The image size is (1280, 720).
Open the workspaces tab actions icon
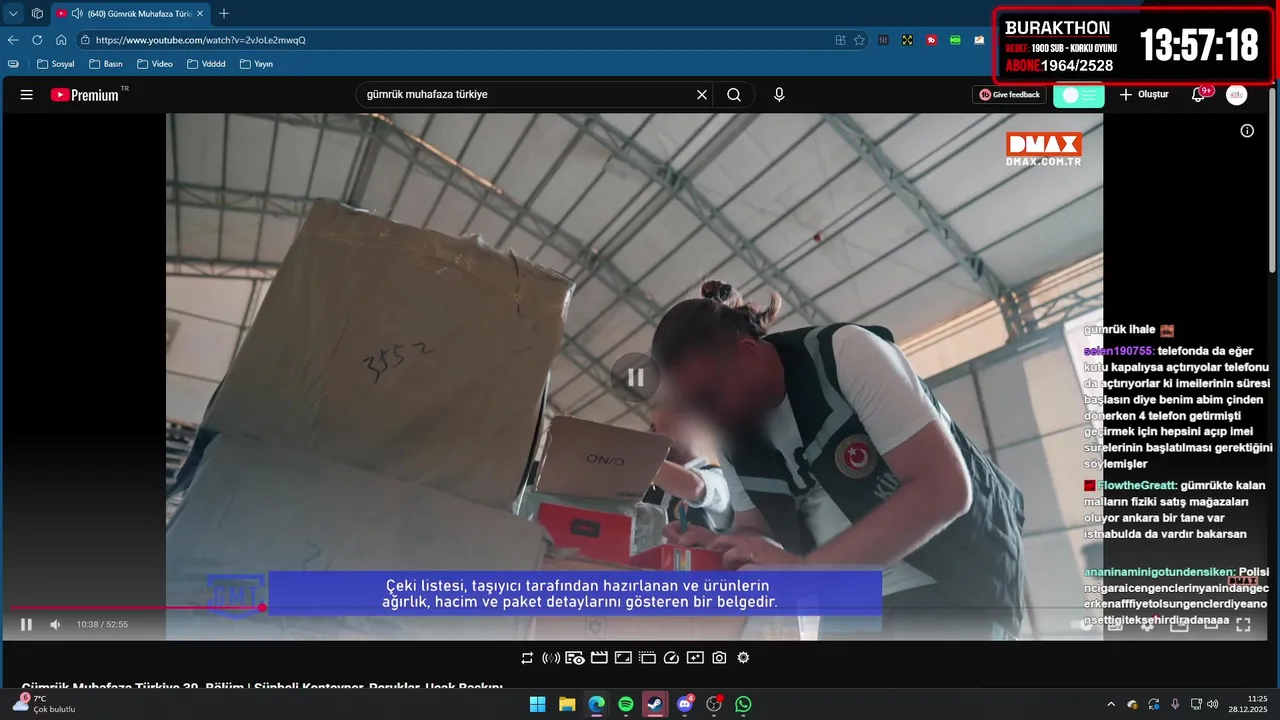tap(37, 13)
